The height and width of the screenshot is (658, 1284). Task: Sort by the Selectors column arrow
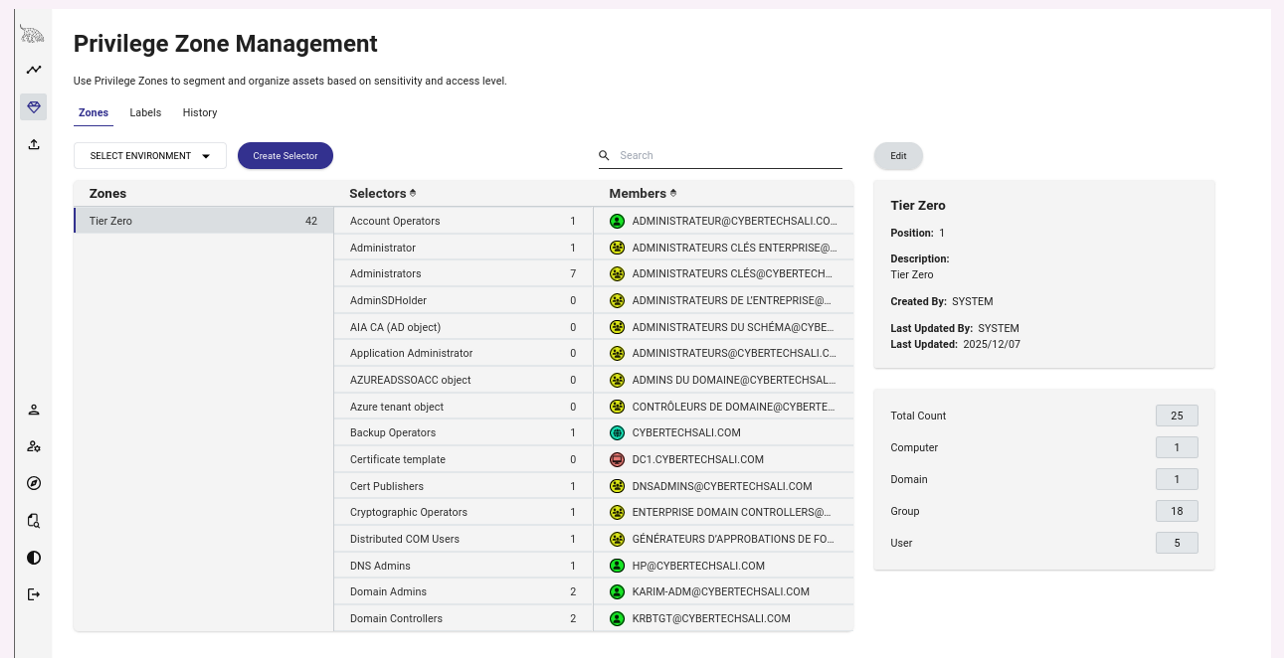point(413,193)
